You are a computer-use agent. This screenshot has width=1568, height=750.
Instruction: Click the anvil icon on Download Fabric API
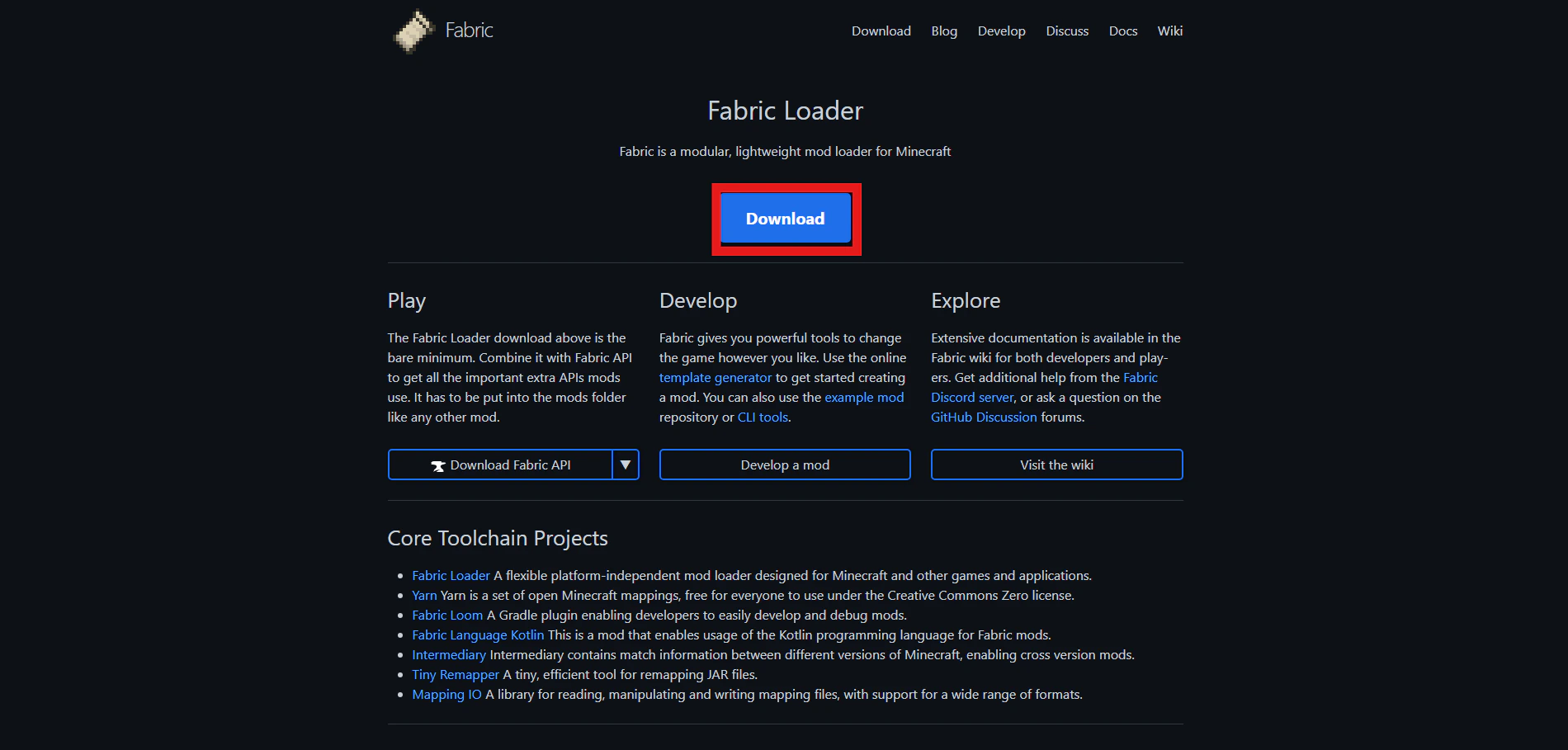[440, 465]
